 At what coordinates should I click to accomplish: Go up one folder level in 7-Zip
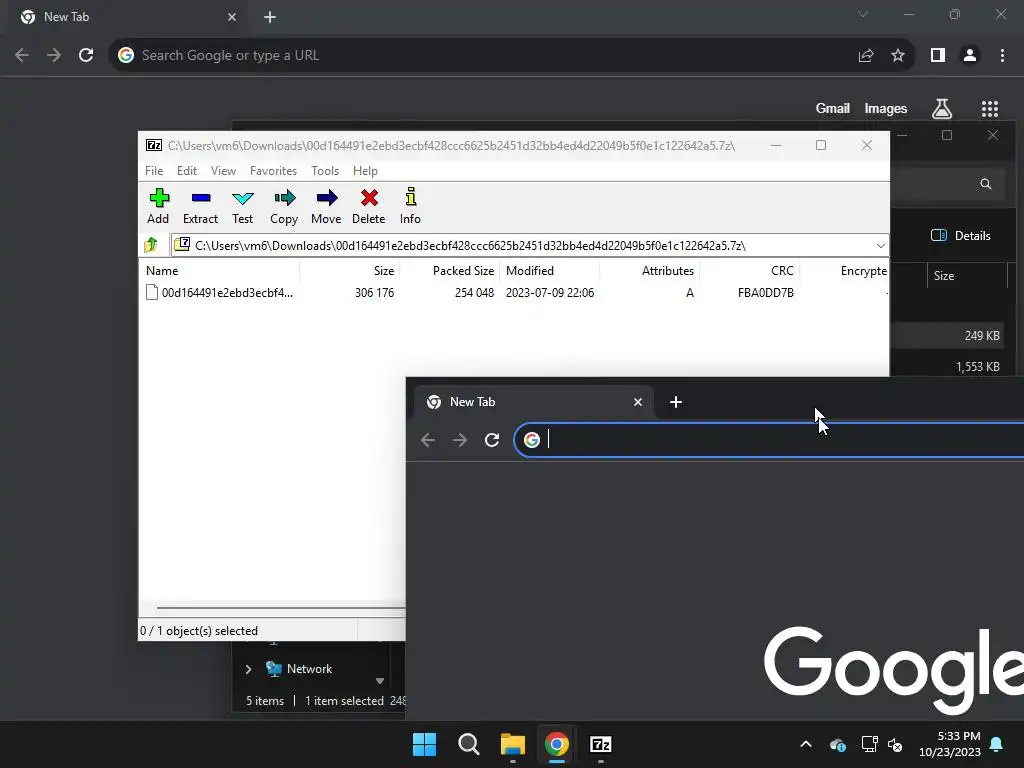(x=152, y=245)
